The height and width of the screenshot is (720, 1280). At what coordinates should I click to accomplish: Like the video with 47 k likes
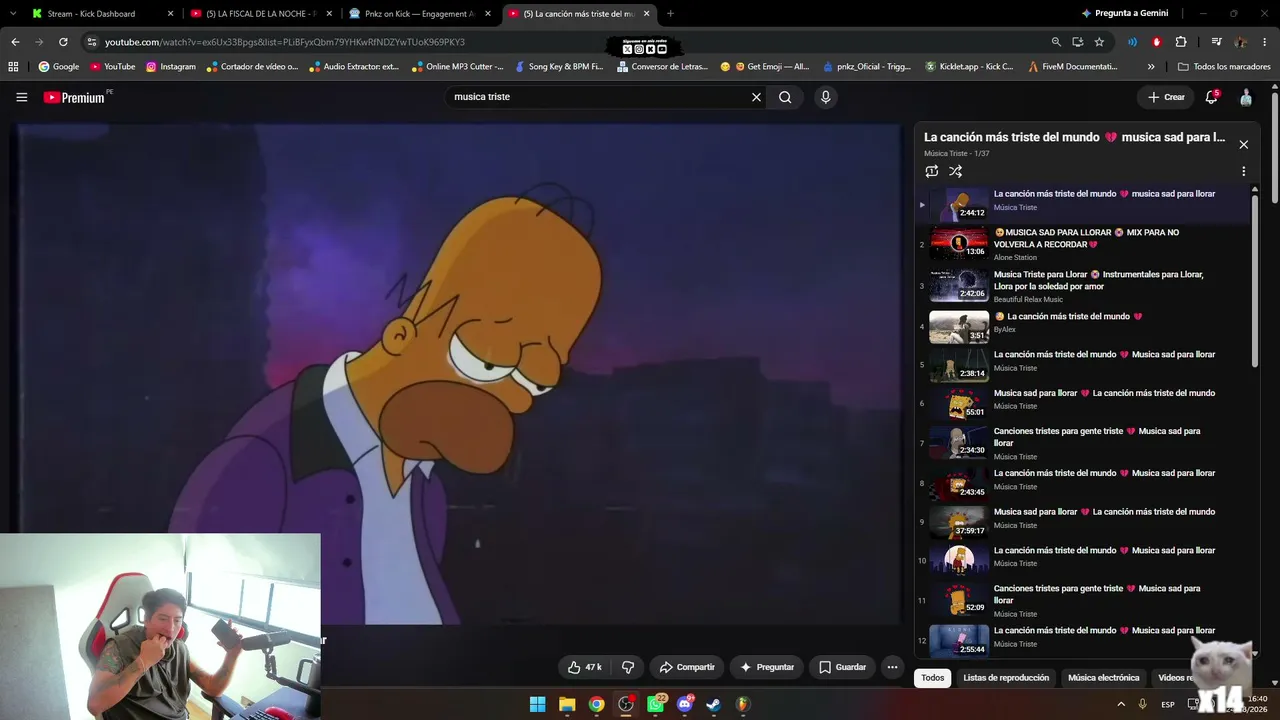point(585,667)
